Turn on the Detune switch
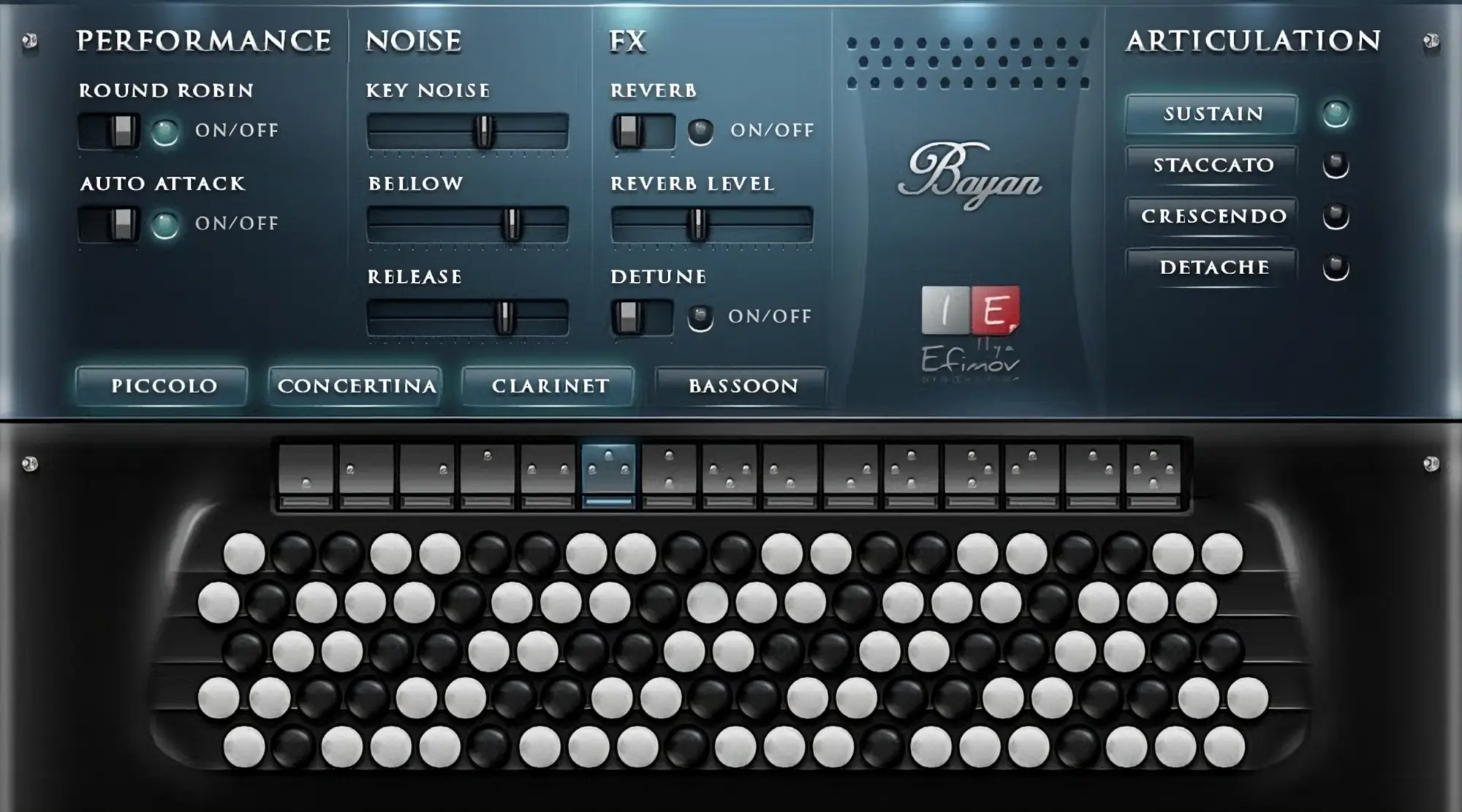The width and height of the screenshot is (1462, 812). pyautogui.click(x=641, y=316)
